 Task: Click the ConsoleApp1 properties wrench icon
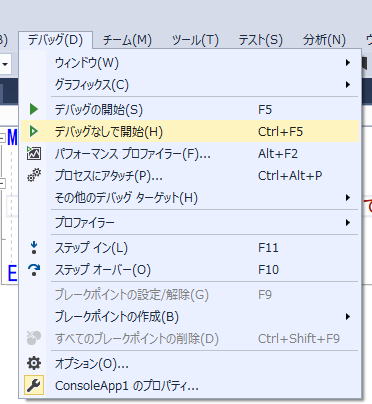34,385
